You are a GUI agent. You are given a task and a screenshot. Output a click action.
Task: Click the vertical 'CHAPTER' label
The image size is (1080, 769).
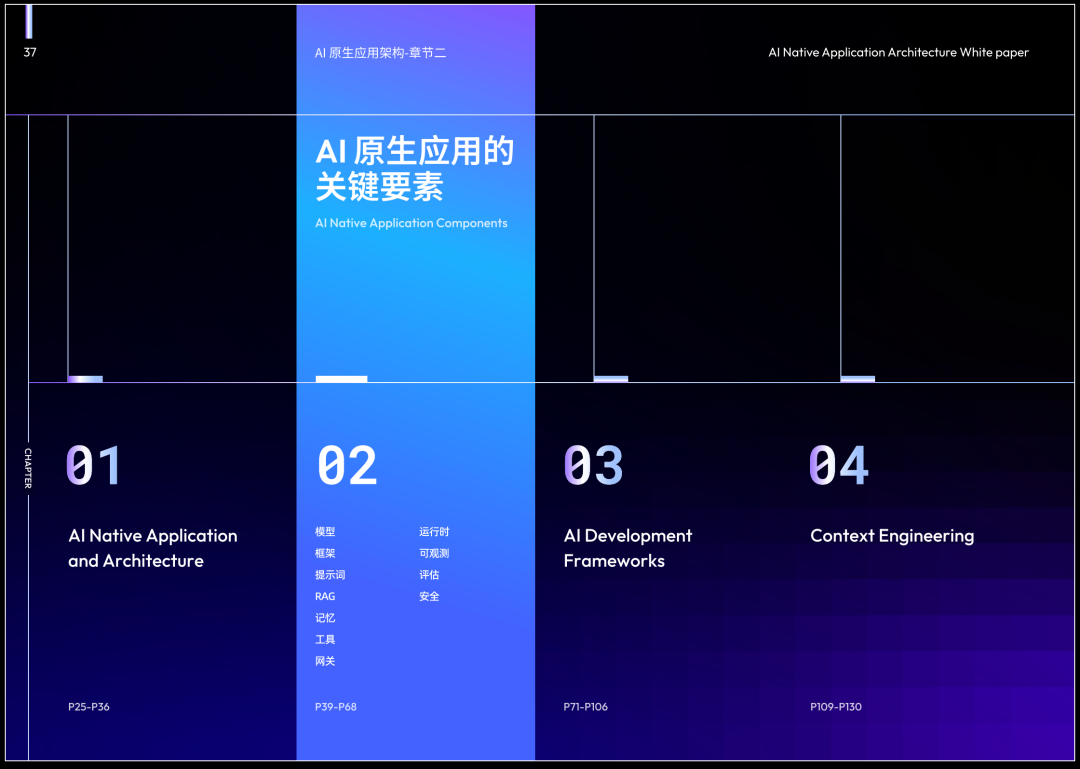[x=28, y=469]
